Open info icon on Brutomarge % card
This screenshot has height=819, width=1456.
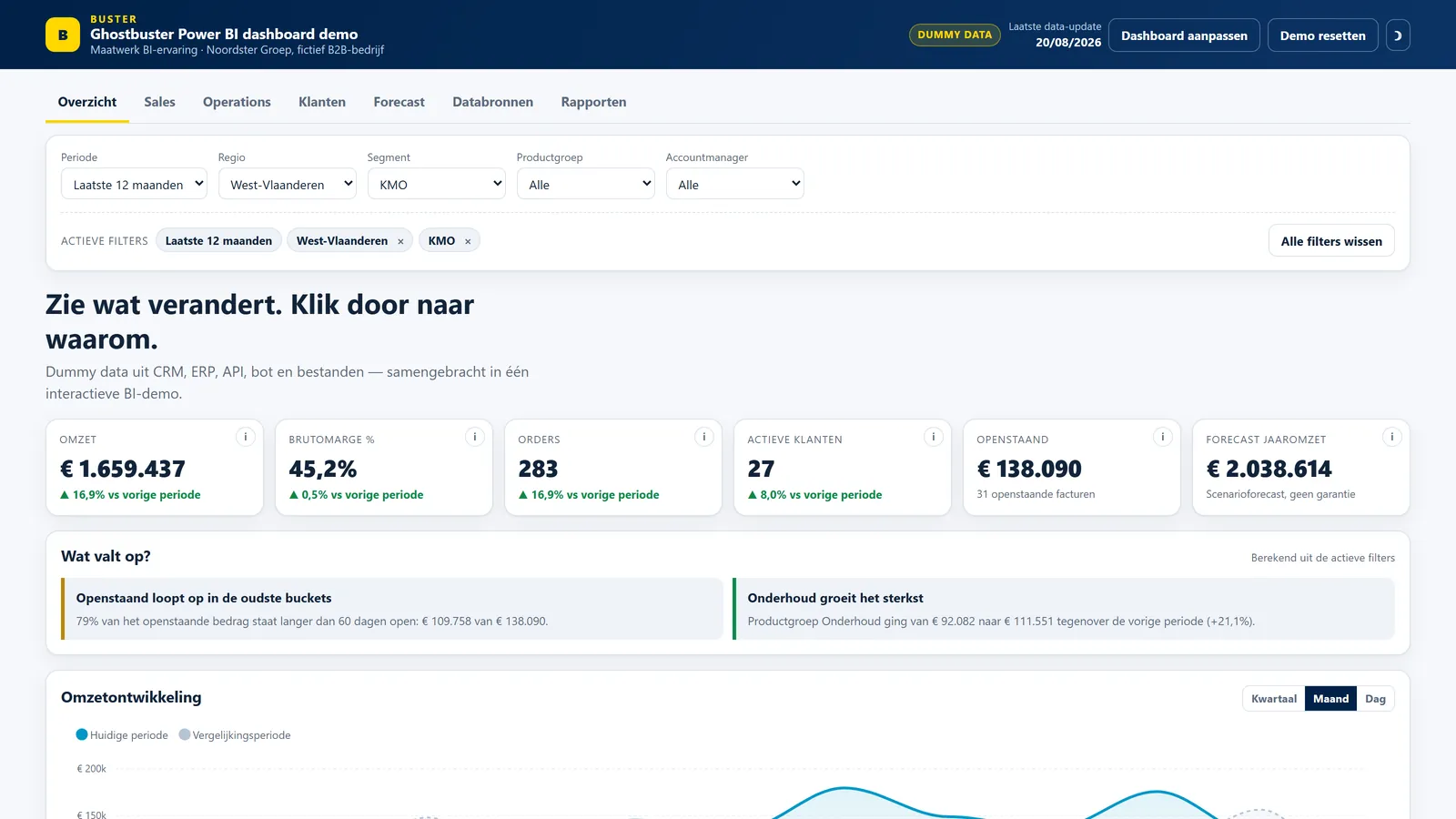(x=475, y=437)
